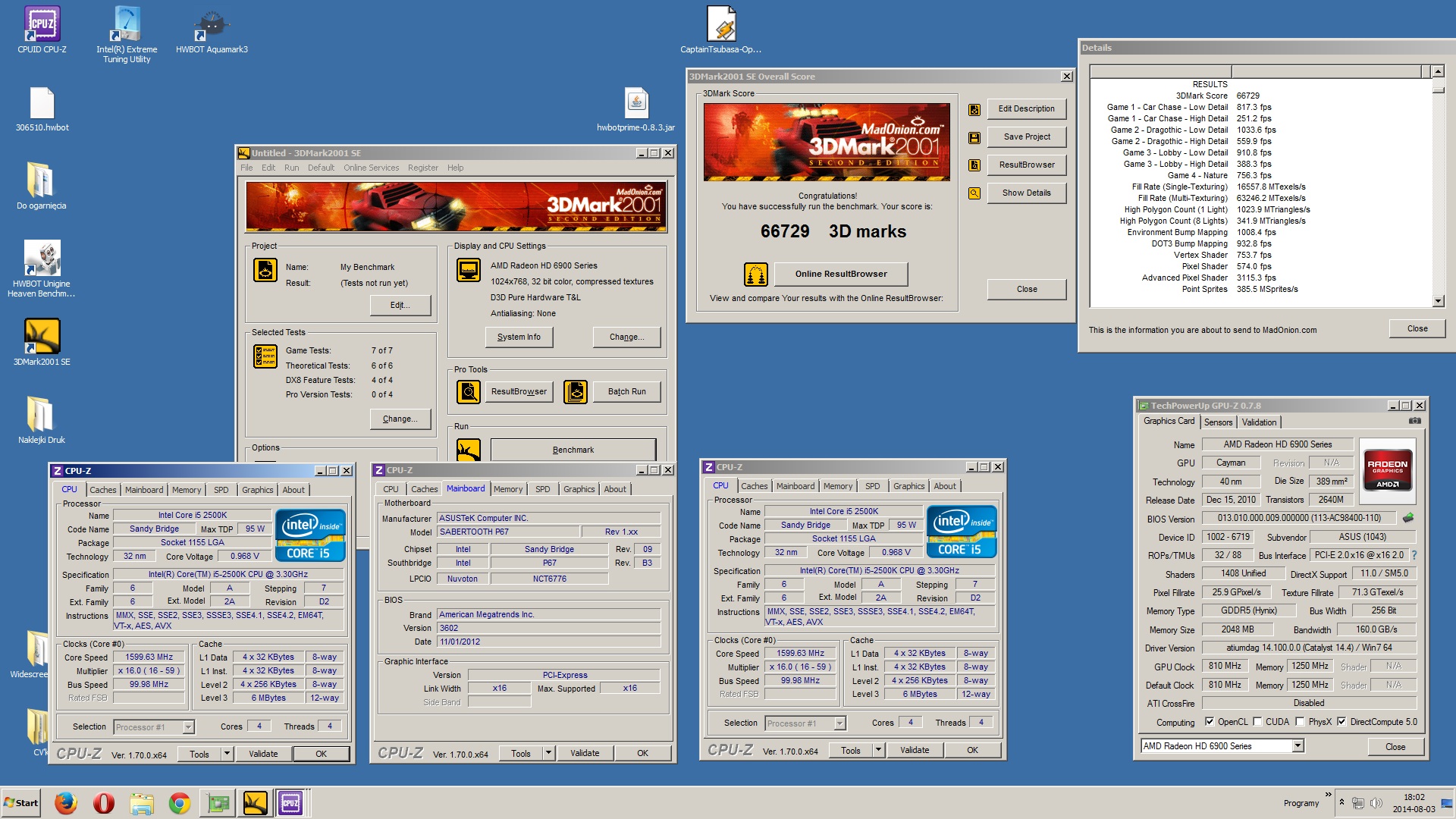Click the Details list scrollbar up arrow
Image resolution: width=1456 pixels, height=819 pixels.
click(x=1438, y=71)
